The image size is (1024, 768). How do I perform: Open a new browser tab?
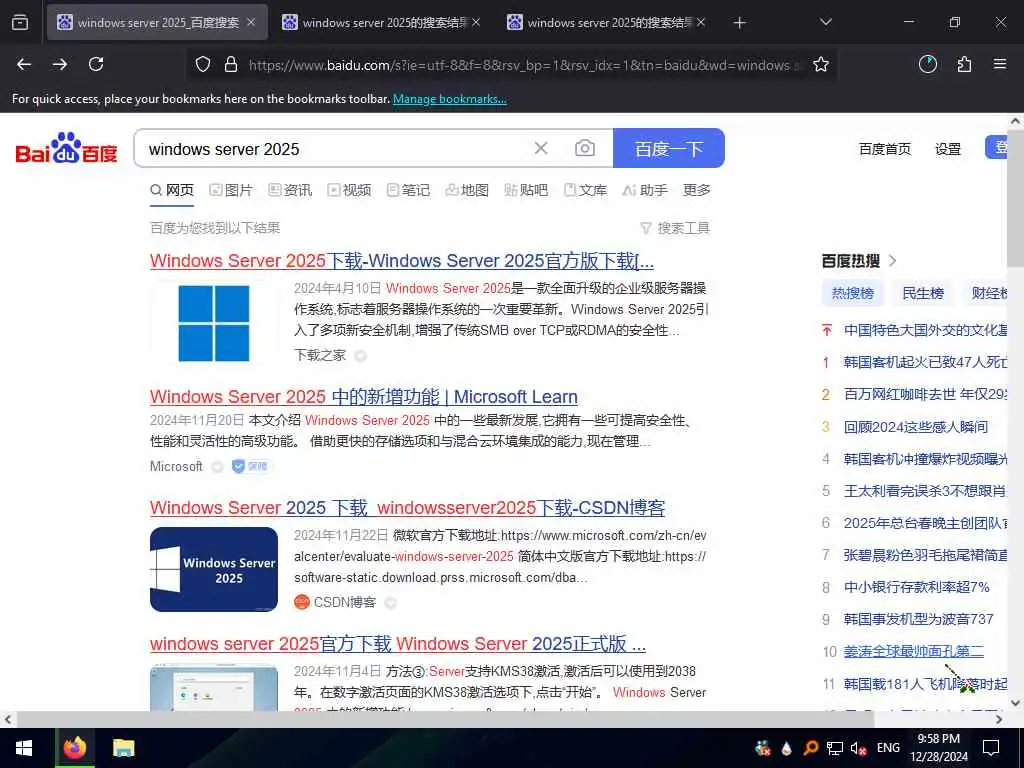[x=739, y=23]
